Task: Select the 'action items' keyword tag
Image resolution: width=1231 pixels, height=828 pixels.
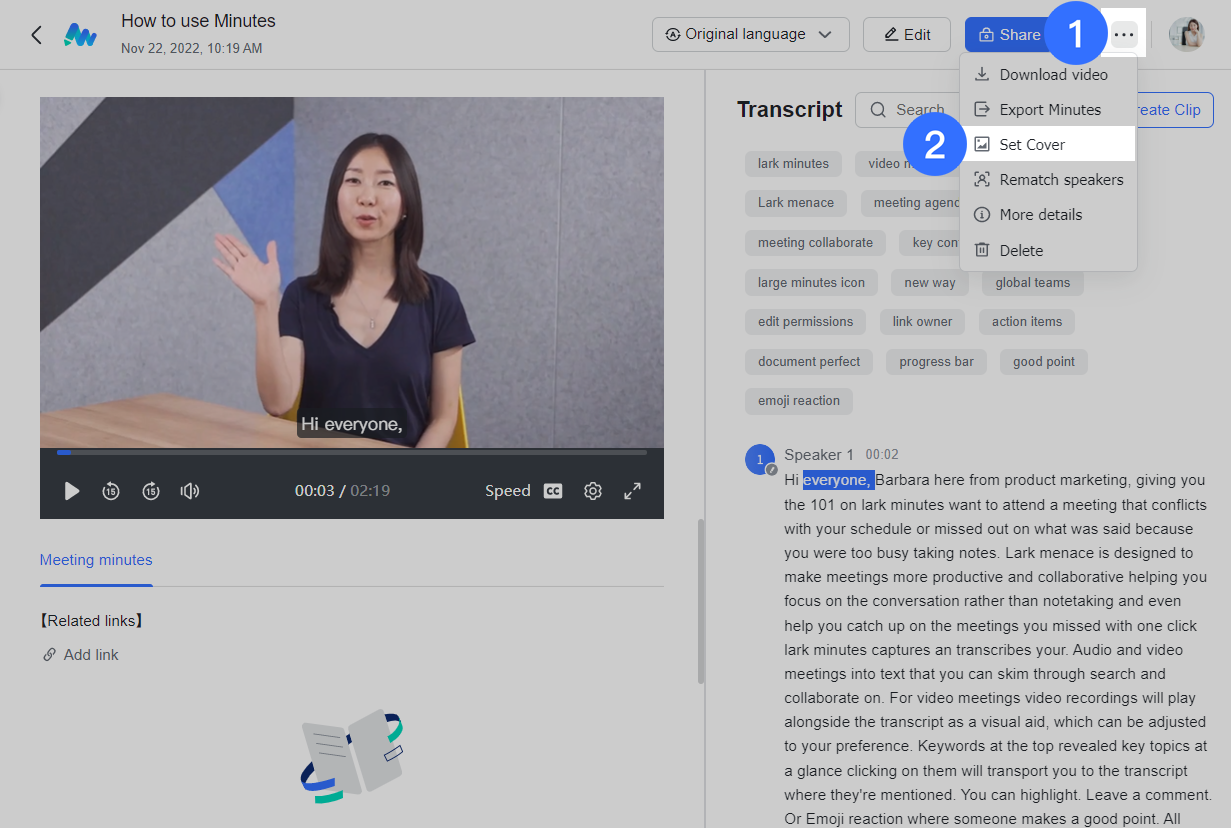Action: point(1026,321)
